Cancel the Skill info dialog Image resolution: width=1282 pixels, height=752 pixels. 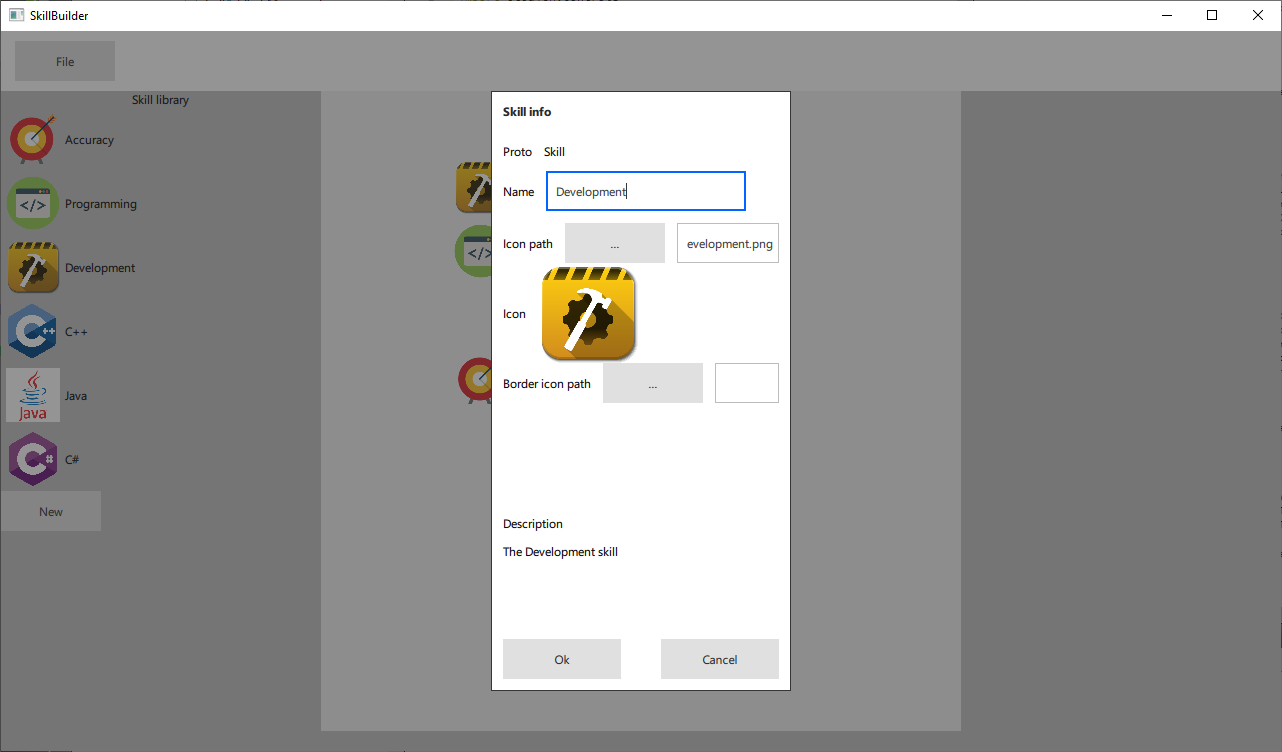pos(719,660)
